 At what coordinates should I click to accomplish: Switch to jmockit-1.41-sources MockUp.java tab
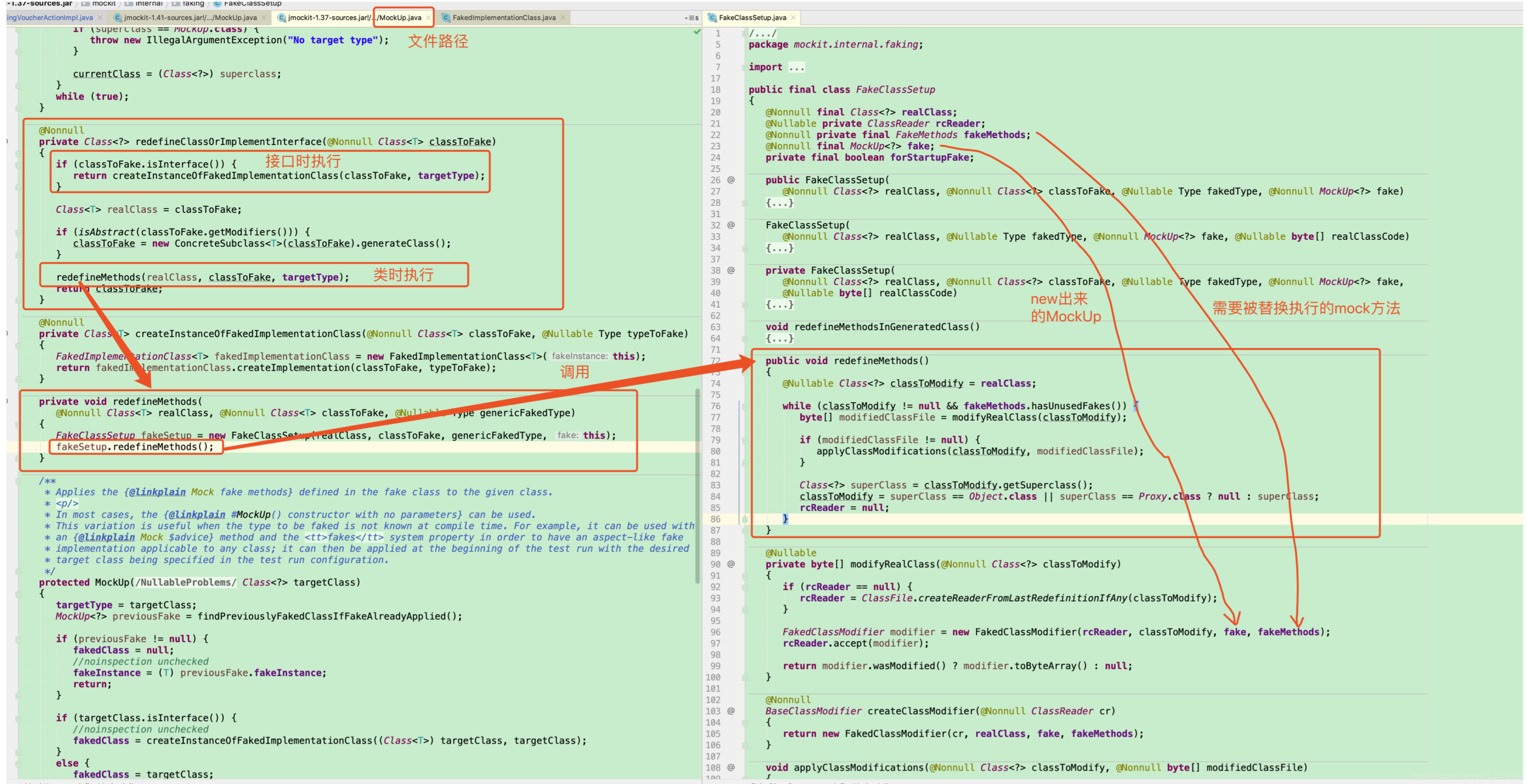[190, 18]
